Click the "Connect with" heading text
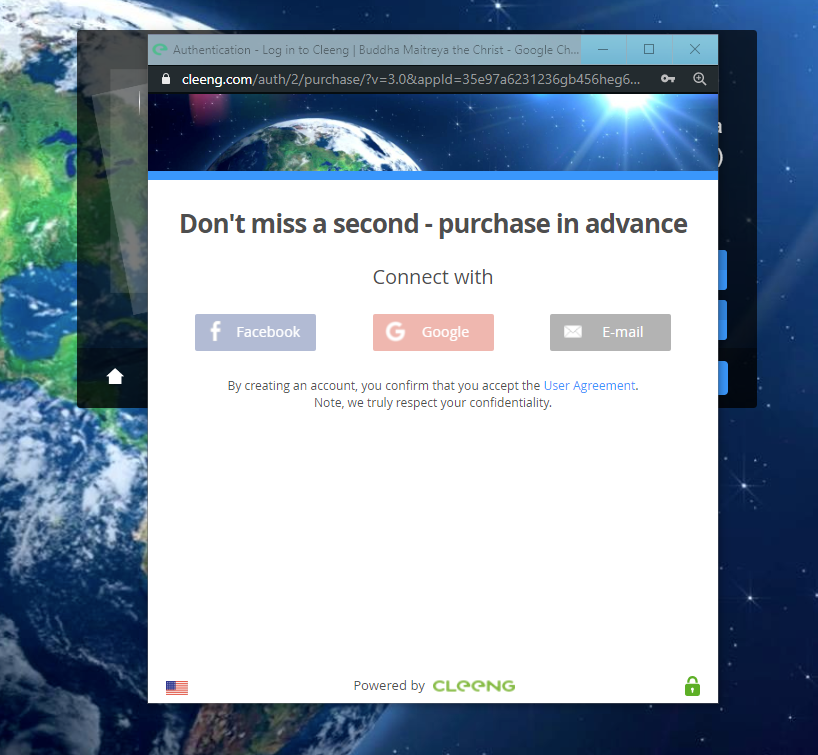This screenshot has width=818, height=755. click(433, 277)
